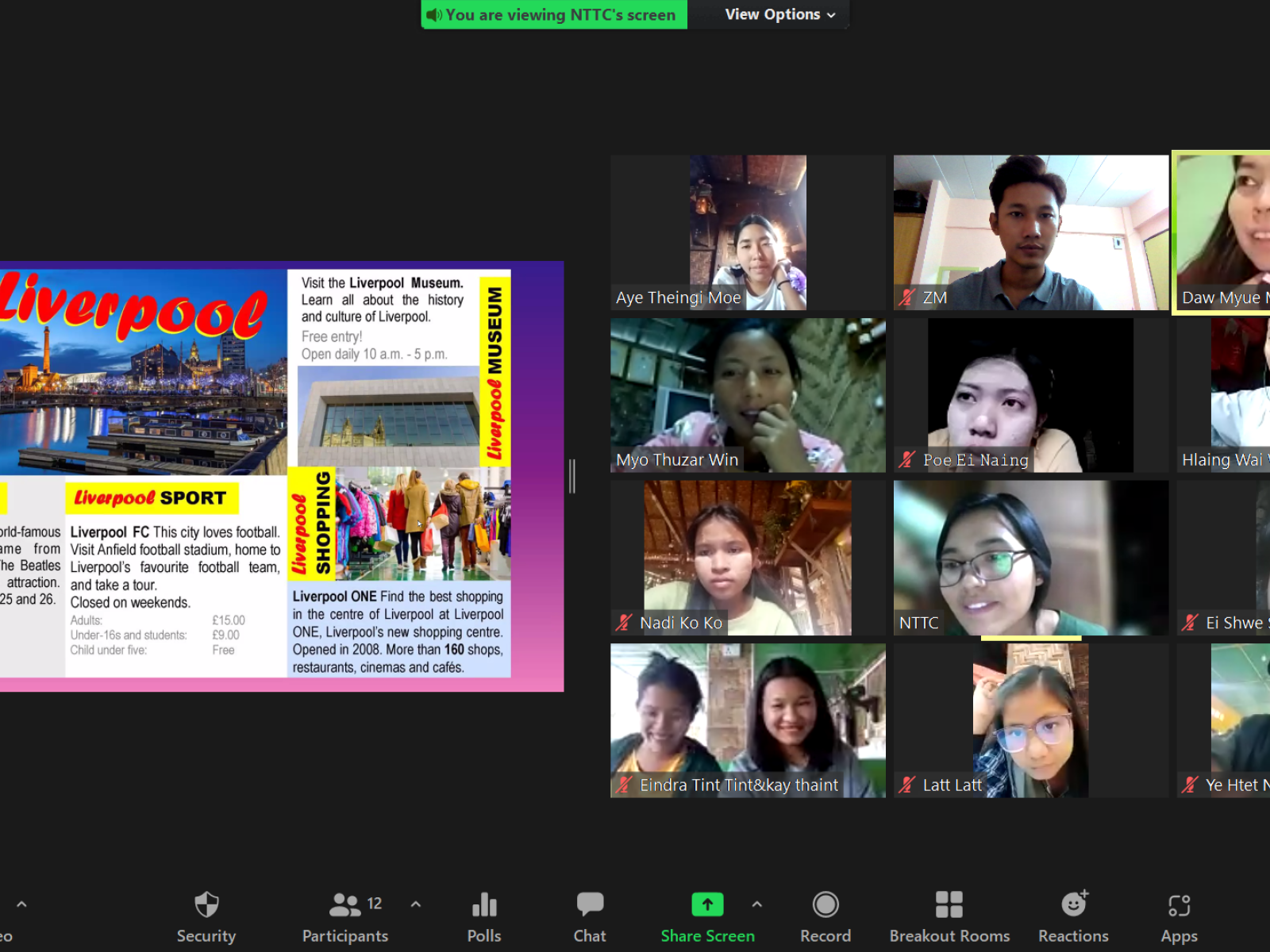
Task: Click 'Open daily 10 a.m. - 5 p.m.' text
Action: click(x=374, y=355)
